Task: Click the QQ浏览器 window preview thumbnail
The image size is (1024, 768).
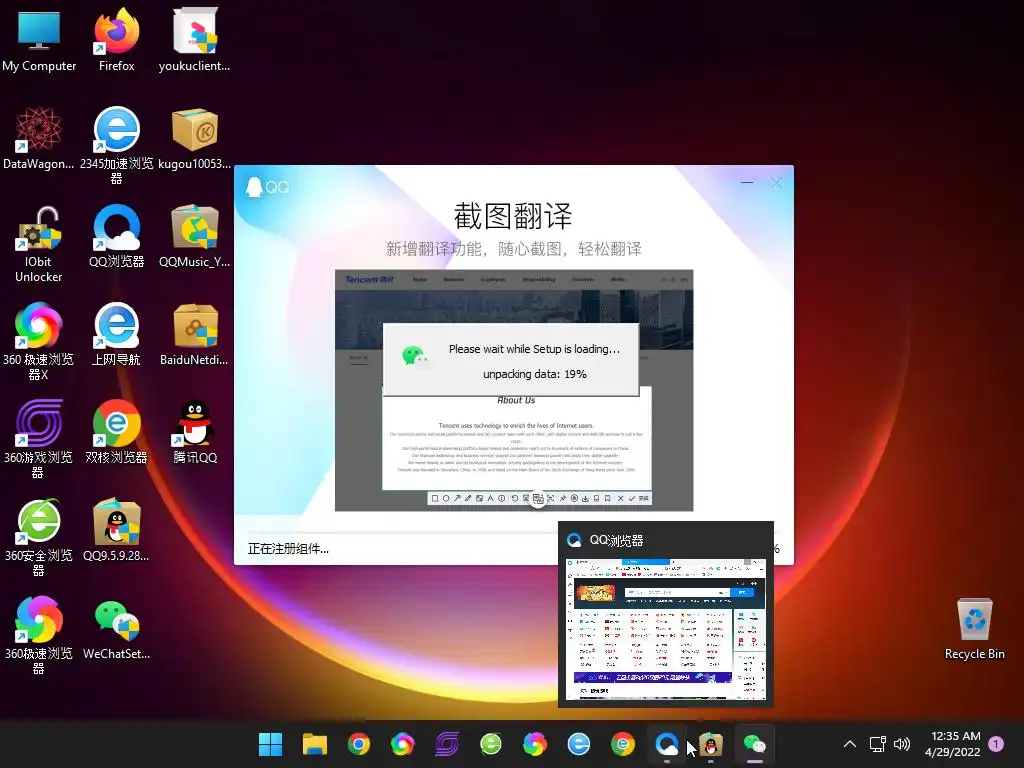Action: tap(666, 629)
